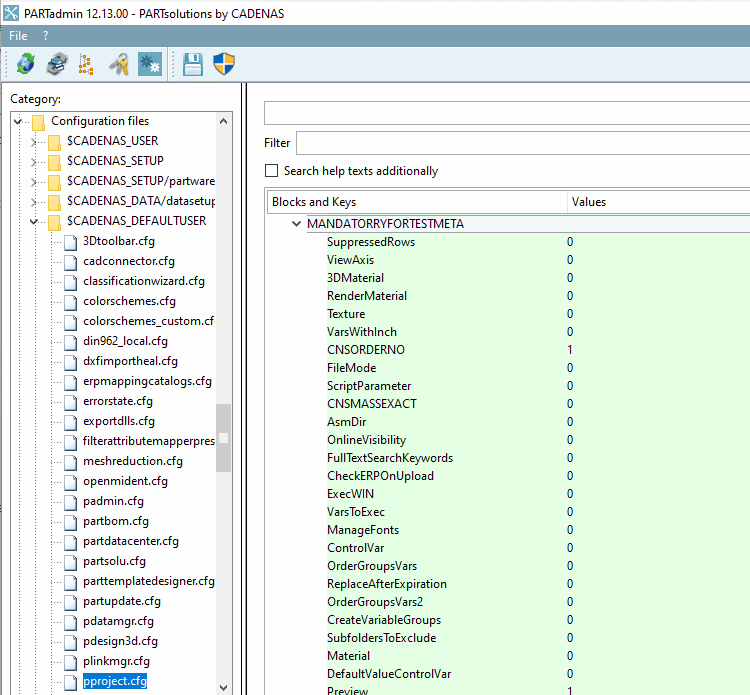Select colorschemes_custom.cfg file
Viewport: 750px width, 695px height.
(x=148, y=321)
